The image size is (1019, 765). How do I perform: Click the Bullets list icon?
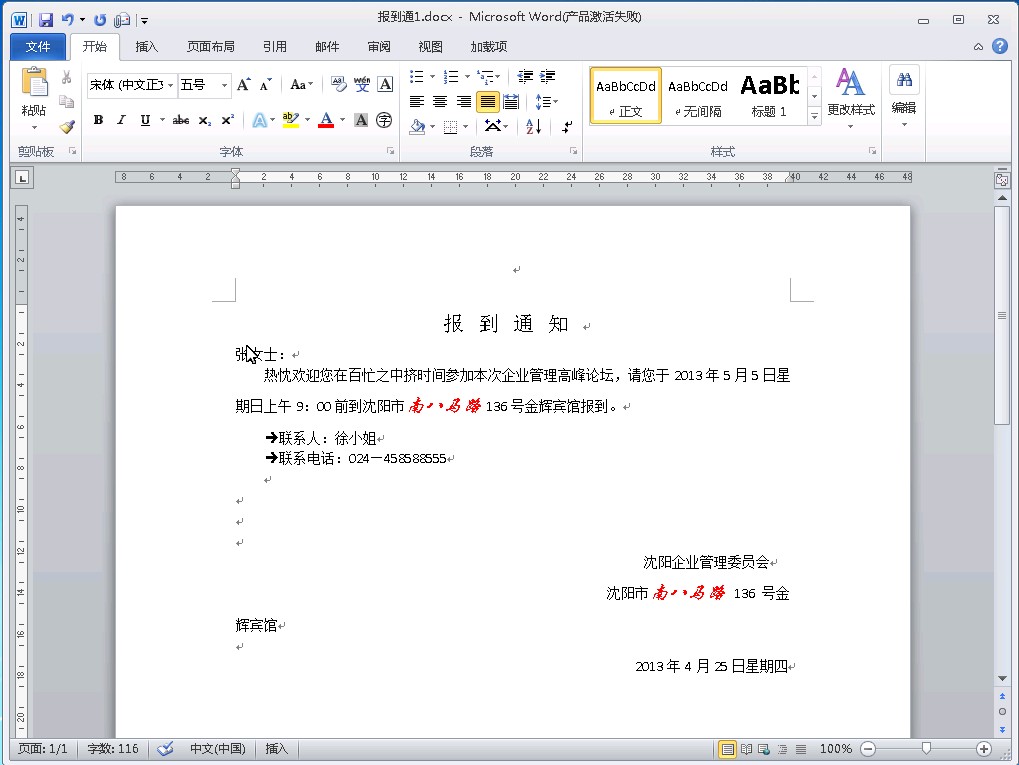tap(417, 77)
